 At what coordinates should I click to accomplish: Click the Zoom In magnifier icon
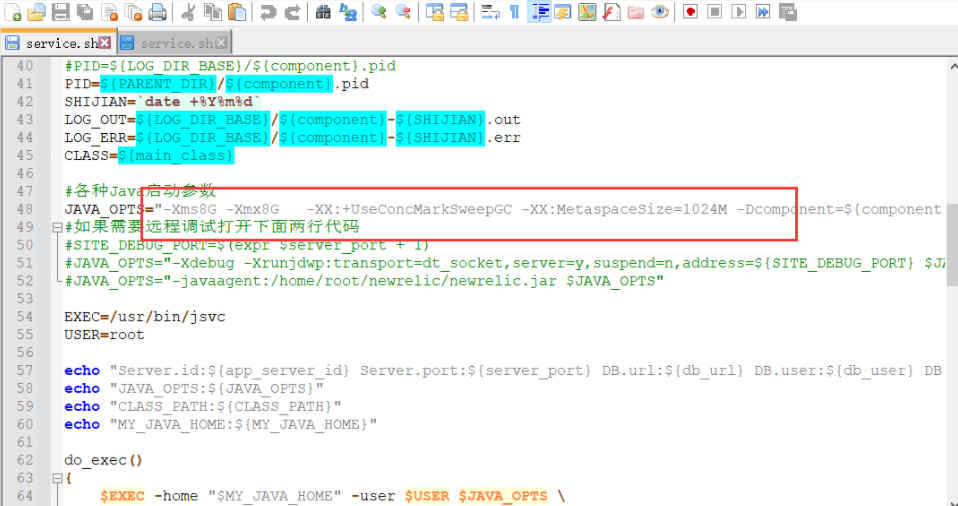coord(379,12)
